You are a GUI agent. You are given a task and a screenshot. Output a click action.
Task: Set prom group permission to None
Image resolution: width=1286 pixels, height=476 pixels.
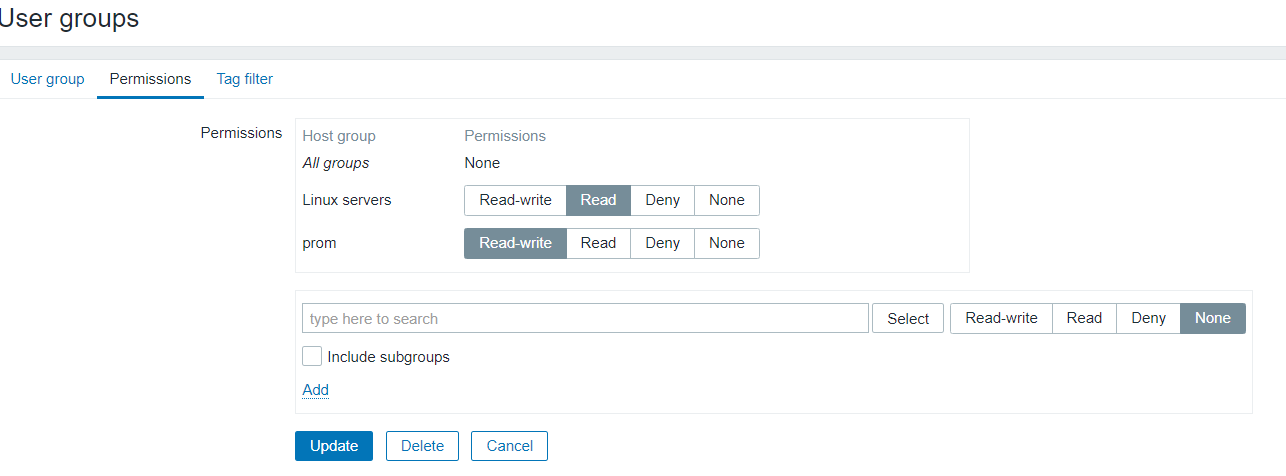coord(726,243)
